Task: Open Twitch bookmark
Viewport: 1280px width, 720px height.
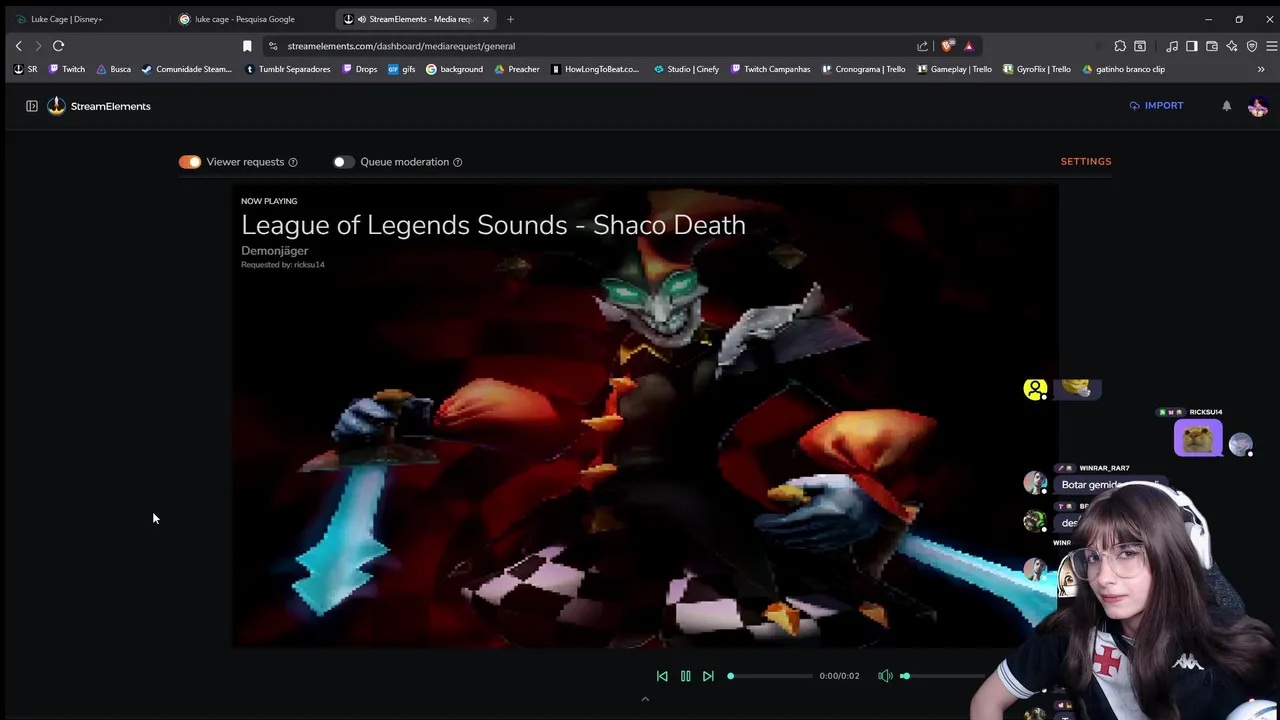Action: (x=67, y=69)
